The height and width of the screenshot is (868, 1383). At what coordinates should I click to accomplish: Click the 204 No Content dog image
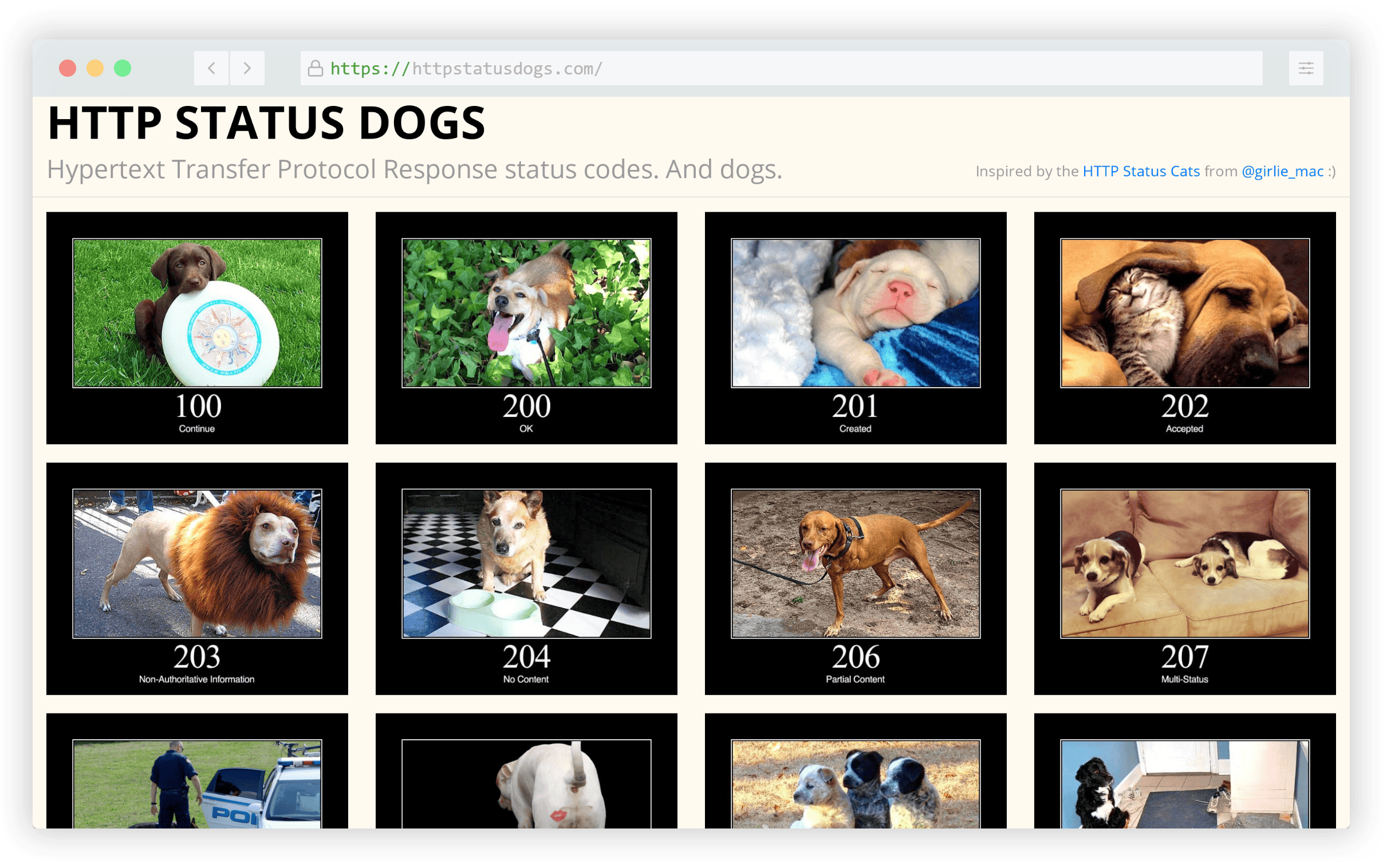coord(526,565)
